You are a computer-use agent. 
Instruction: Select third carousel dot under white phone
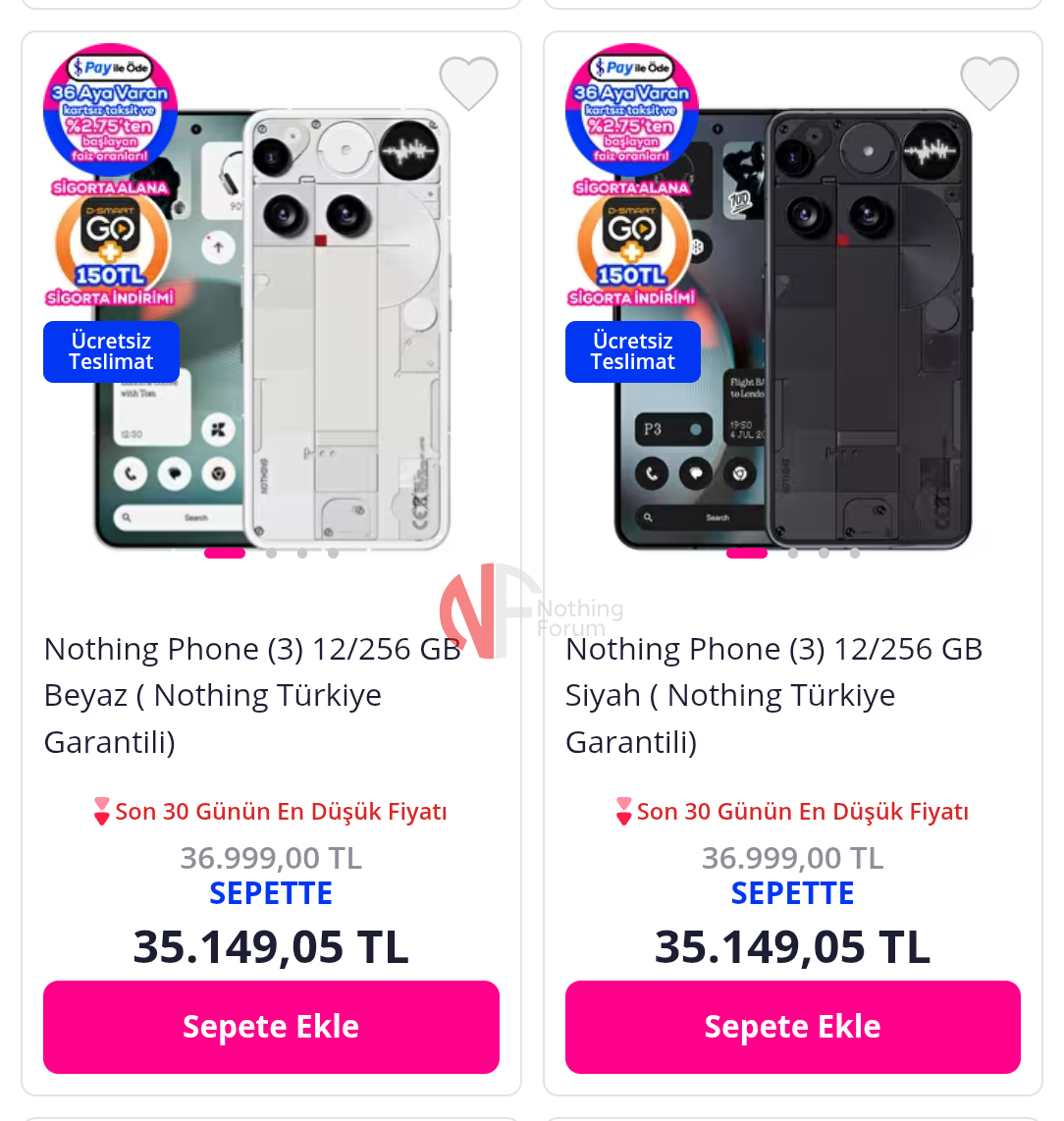pyautogui.click(x=302, y=553)
